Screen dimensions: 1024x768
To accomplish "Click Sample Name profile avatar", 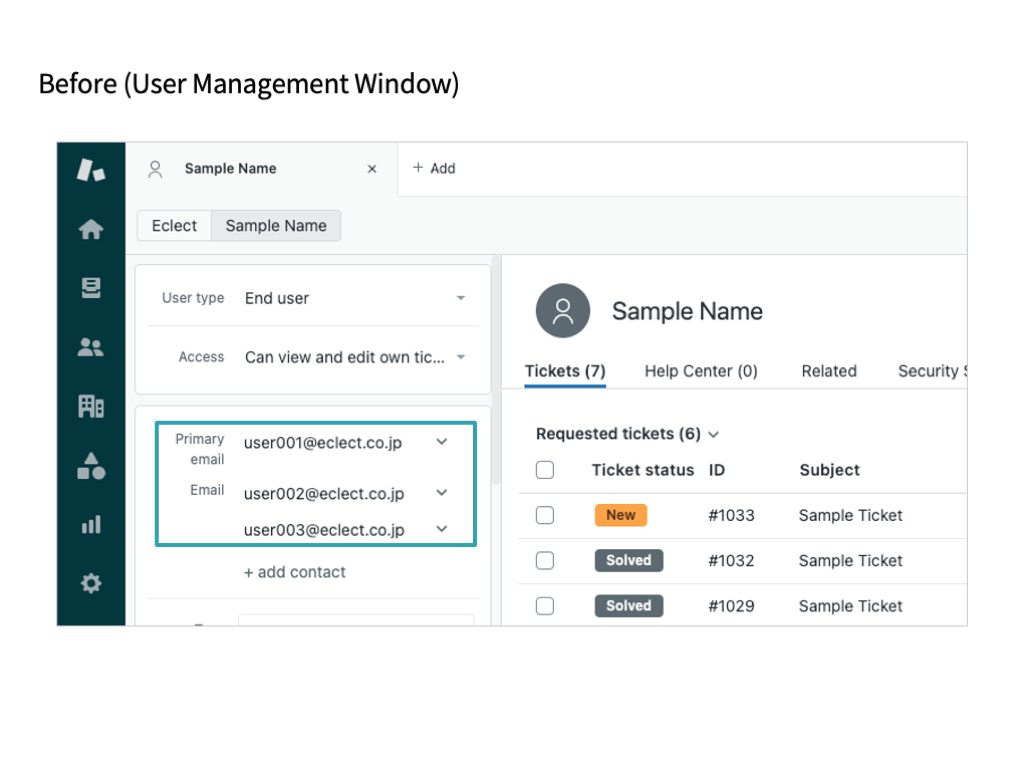I will (x=563, y=311).
